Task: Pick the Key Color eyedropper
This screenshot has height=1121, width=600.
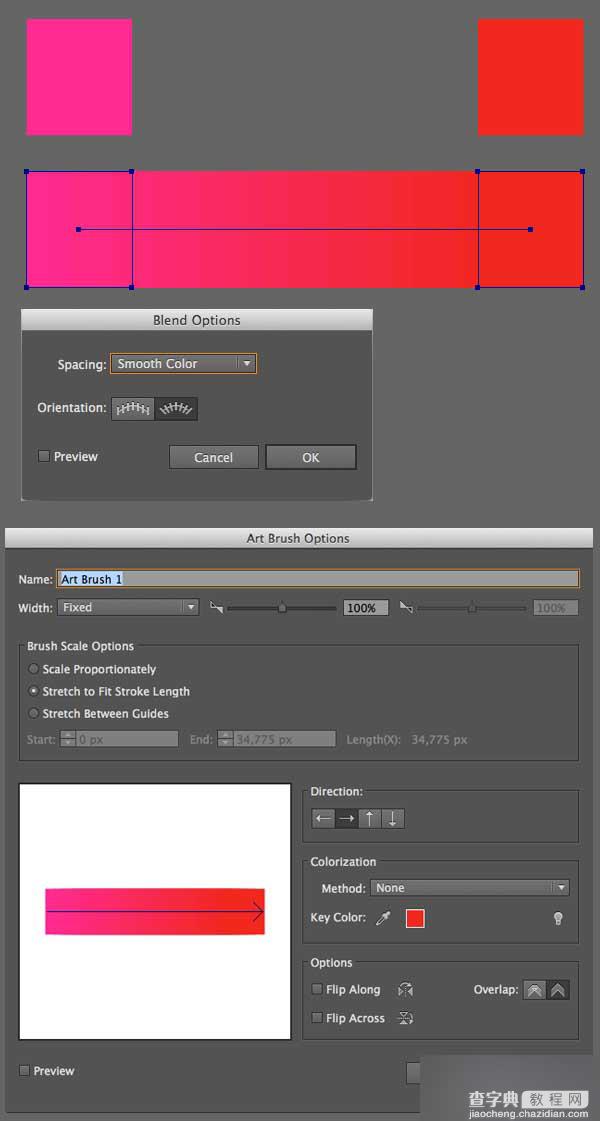Action: [384, 919]
